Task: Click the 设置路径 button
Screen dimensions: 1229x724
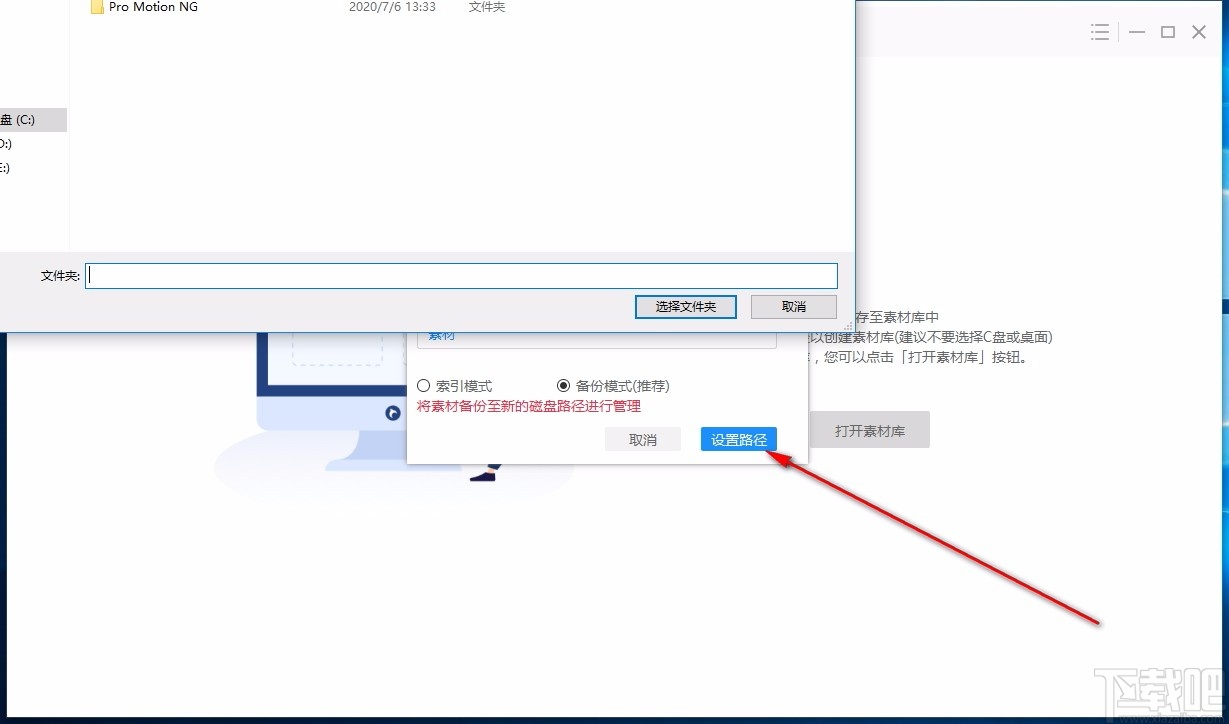Action: 738,439
